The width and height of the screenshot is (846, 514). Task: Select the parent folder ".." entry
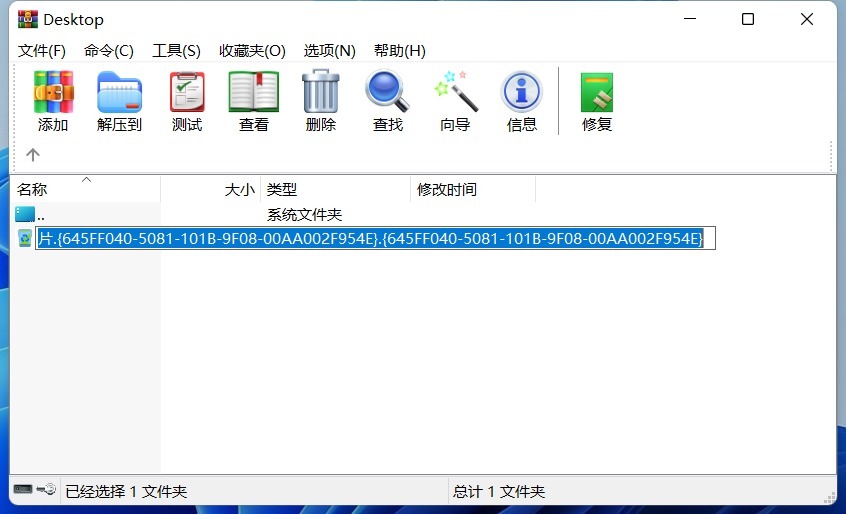(x=40, y=215)
